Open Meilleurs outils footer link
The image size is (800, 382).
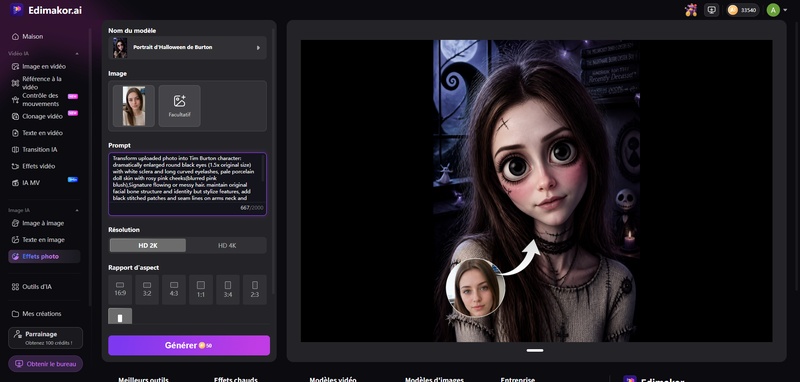[143, 379]
